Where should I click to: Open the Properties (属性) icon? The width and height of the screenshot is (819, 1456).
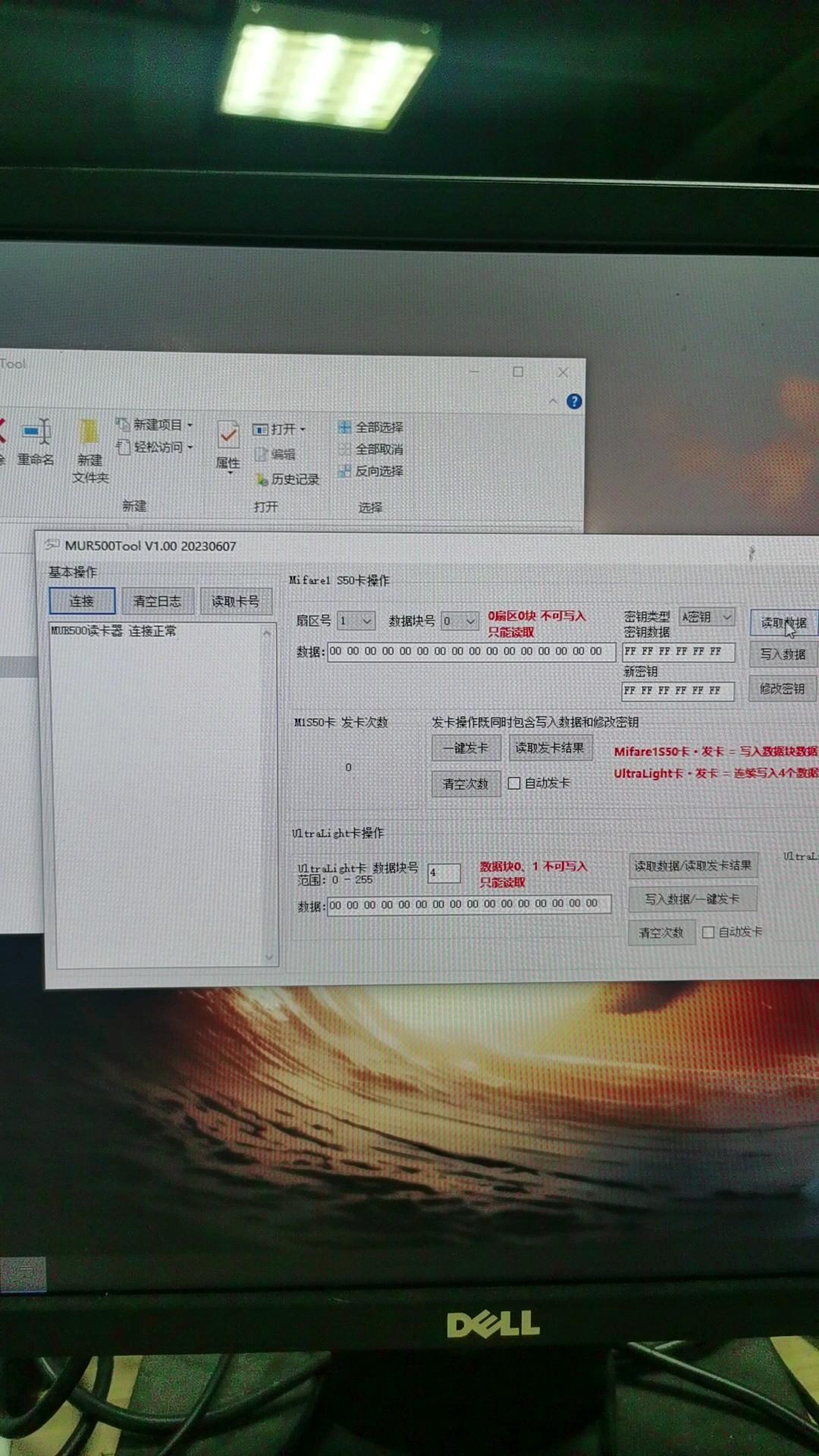coord(227,436)
